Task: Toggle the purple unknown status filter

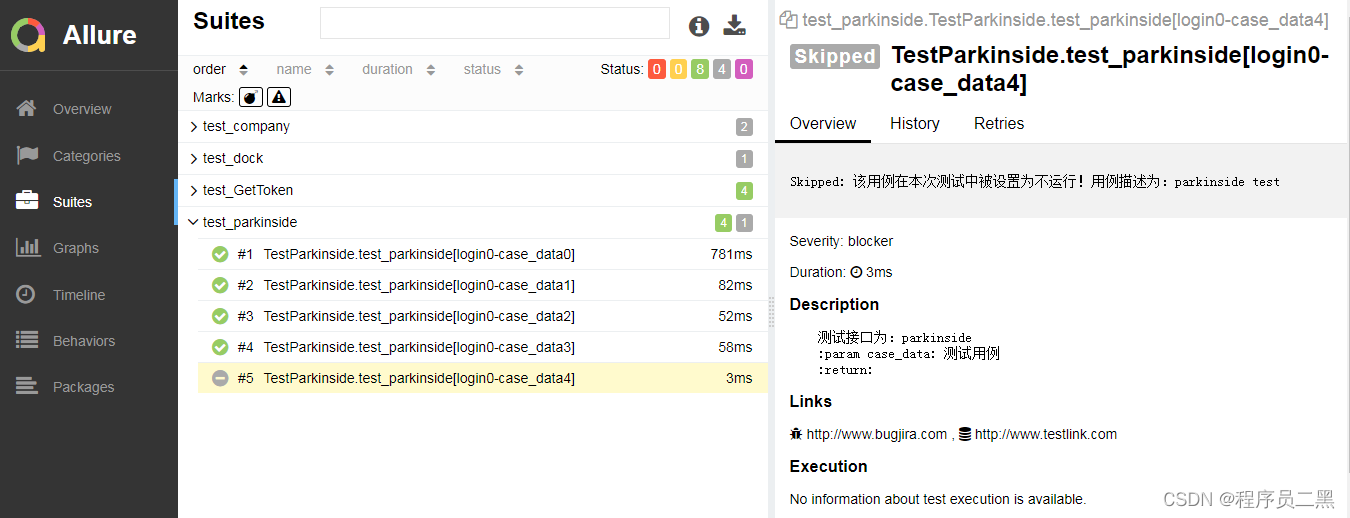Action: pos(744,69)
